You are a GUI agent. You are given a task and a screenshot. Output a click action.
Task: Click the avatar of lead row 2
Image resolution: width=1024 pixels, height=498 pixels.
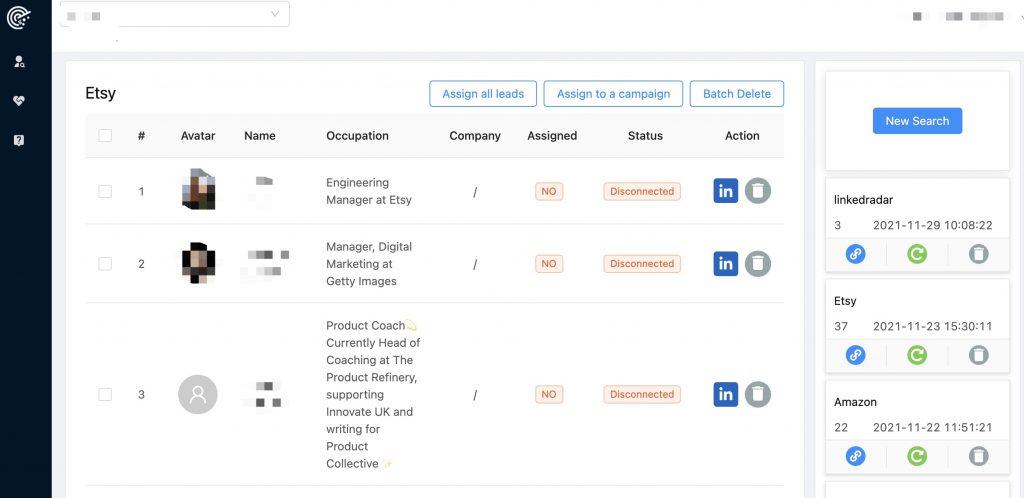(x=198, y=263)
